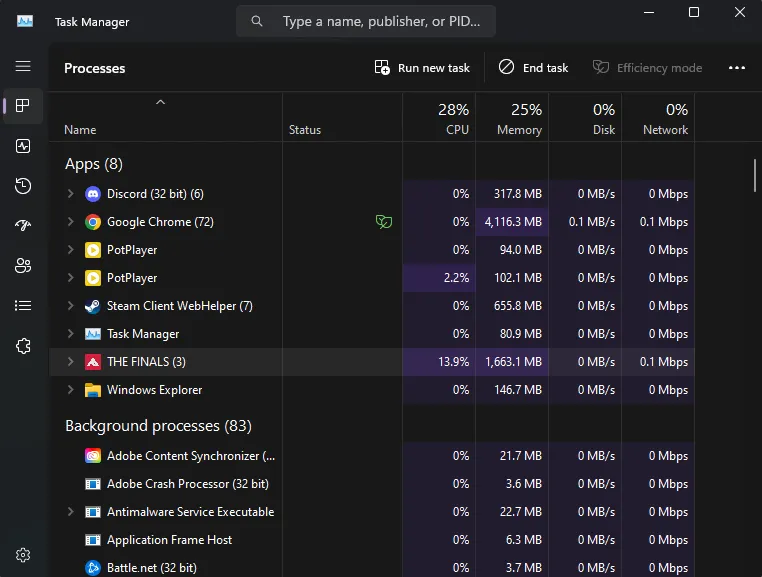Open Task Manager settings gear
This screenshot has height=577, width=762.
coord(23,555)
